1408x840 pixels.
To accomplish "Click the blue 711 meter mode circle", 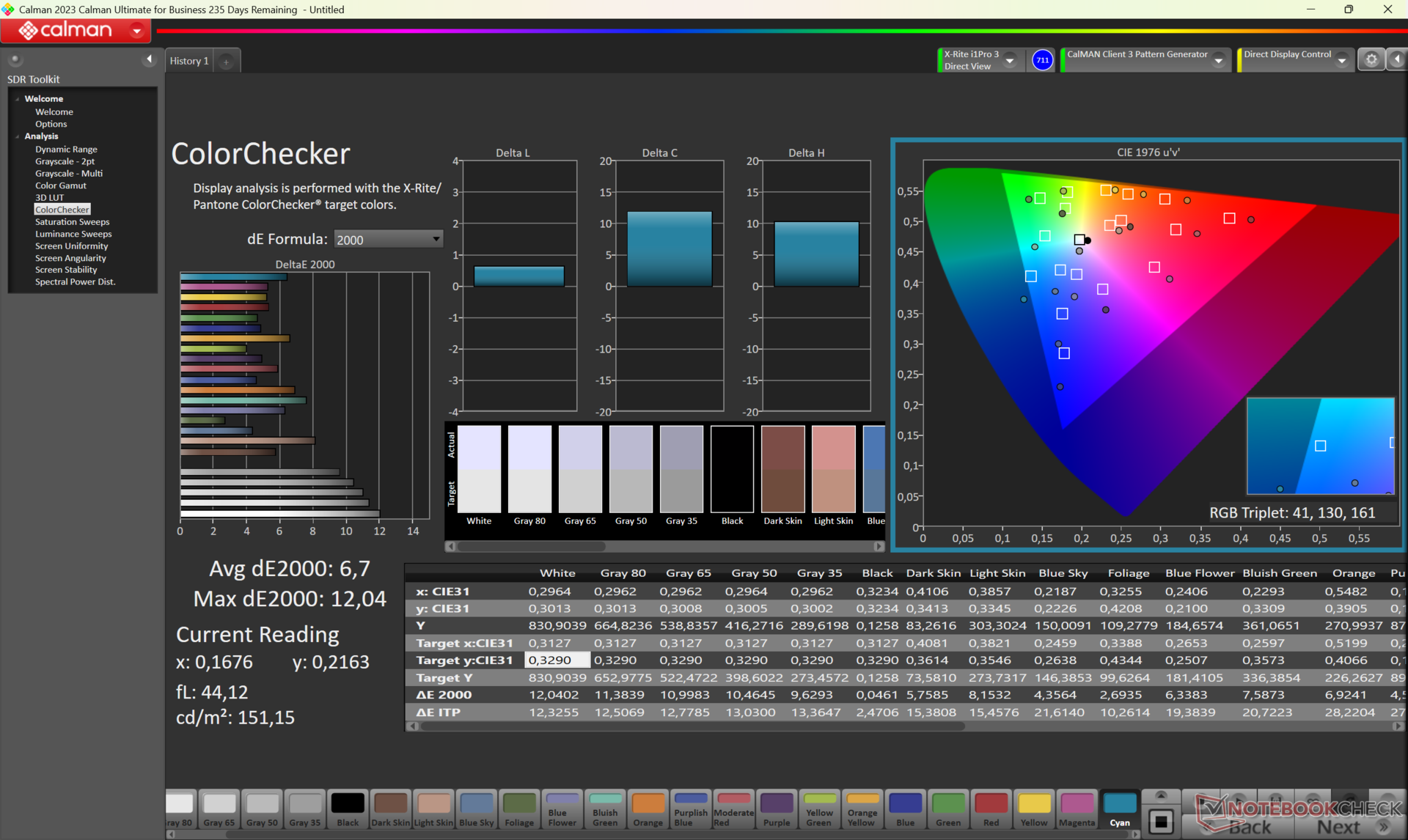I will click(x=1042, y=60).
